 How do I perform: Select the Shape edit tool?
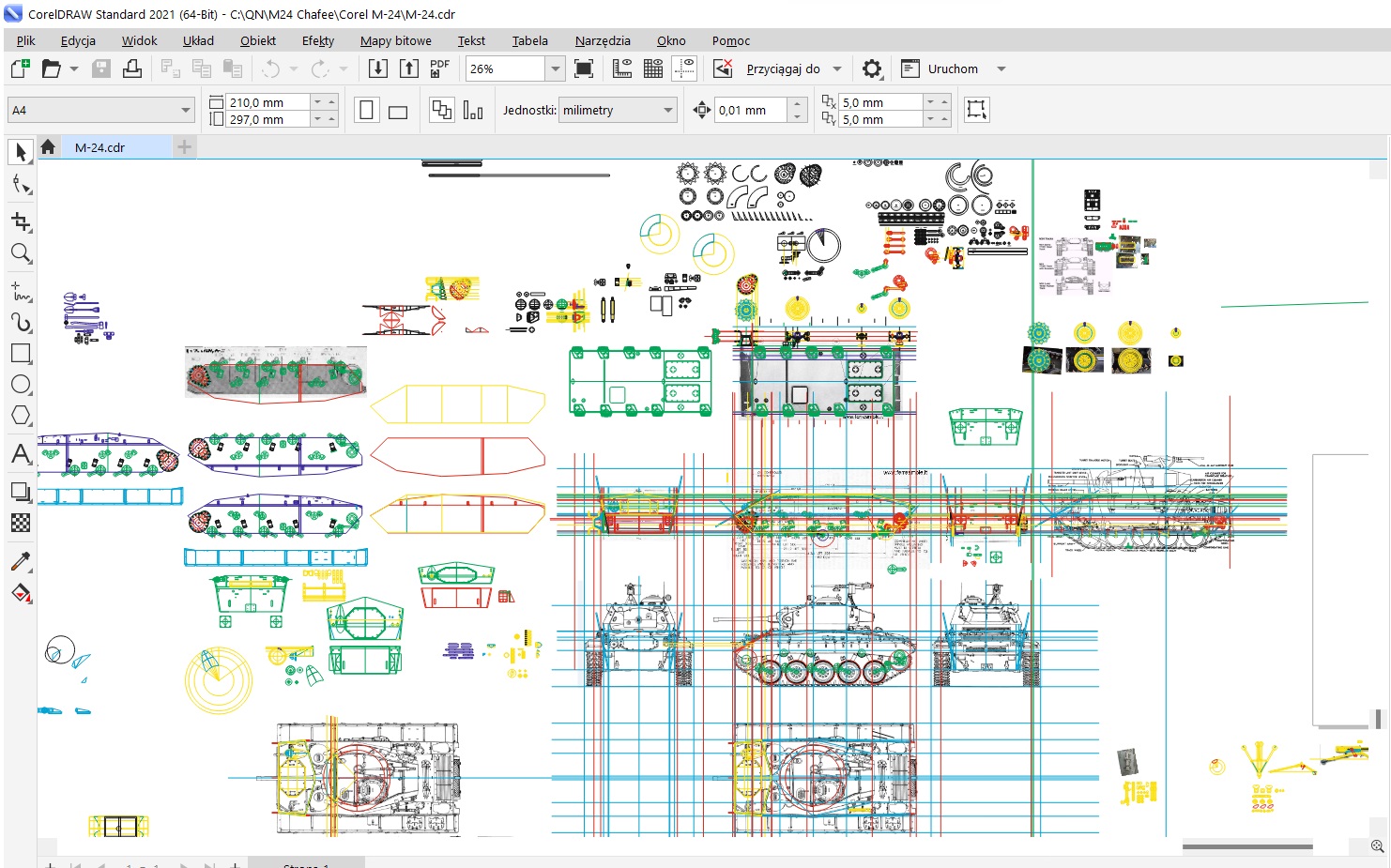21,185
